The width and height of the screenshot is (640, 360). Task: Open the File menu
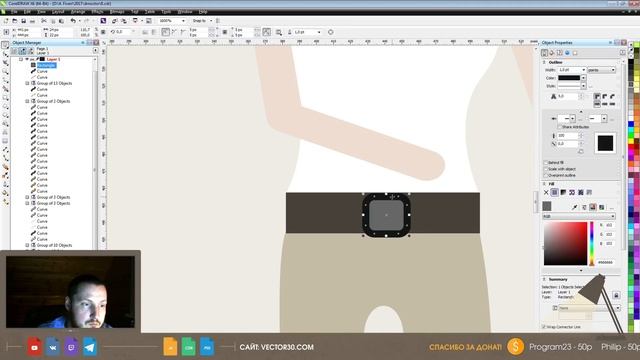tap(14, 12)
